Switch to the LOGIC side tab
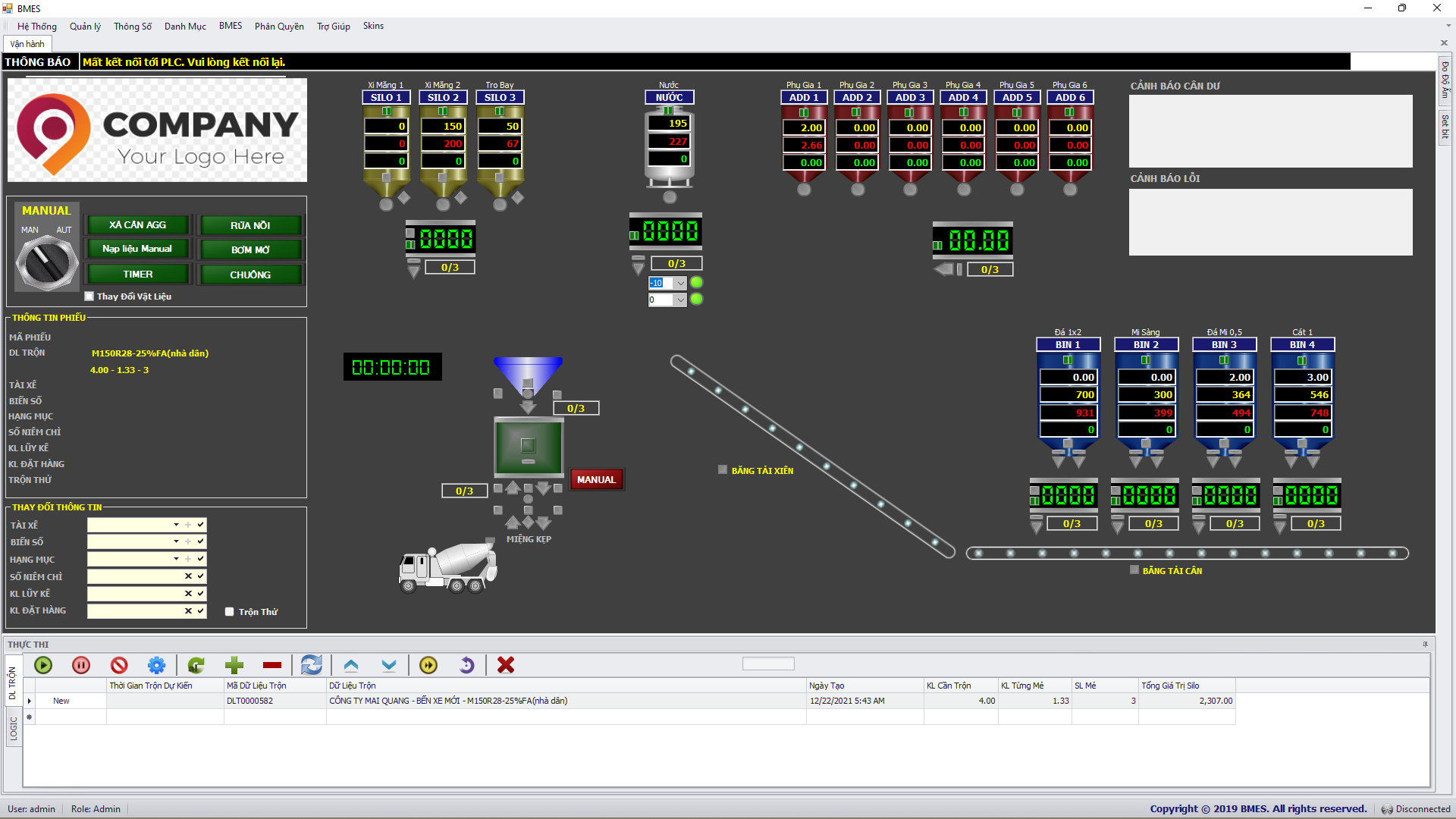The image size is (1456, 819). point(14,729)
